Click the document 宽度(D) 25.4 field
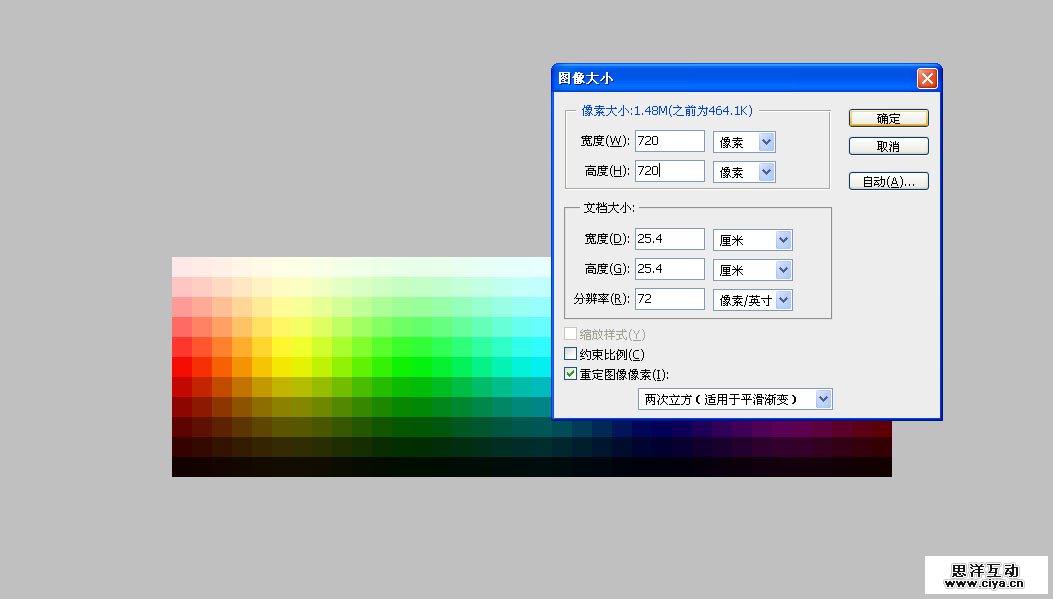Image resolution: width=1053 pixels, height=599 pixels. (668, 239)
